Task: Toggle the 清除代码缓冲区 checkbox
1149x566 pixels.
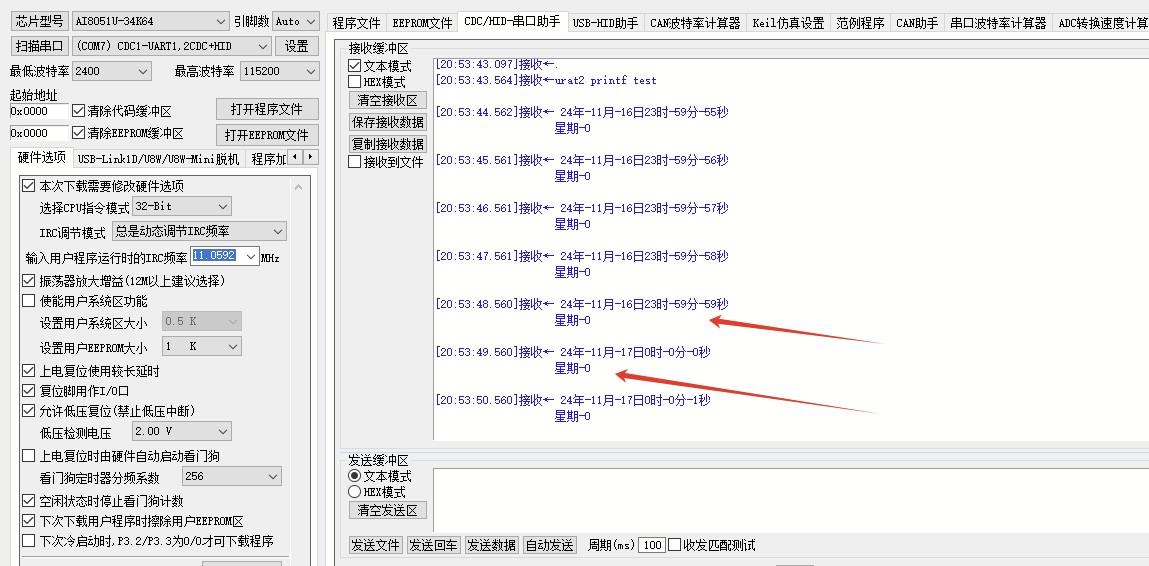Action: click(79, 111)
